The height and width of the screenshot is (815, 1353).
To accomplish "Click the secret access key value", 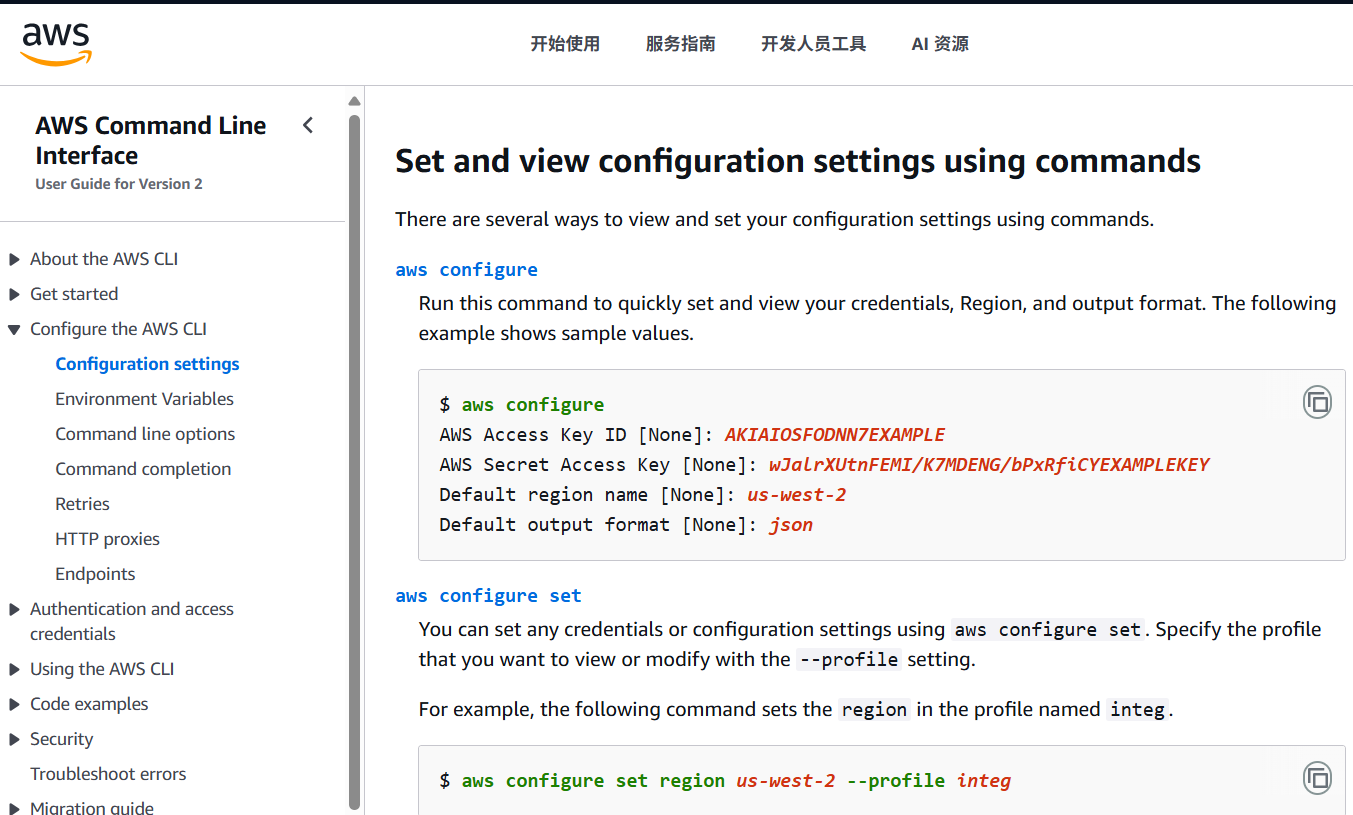I will pos(989,465).
